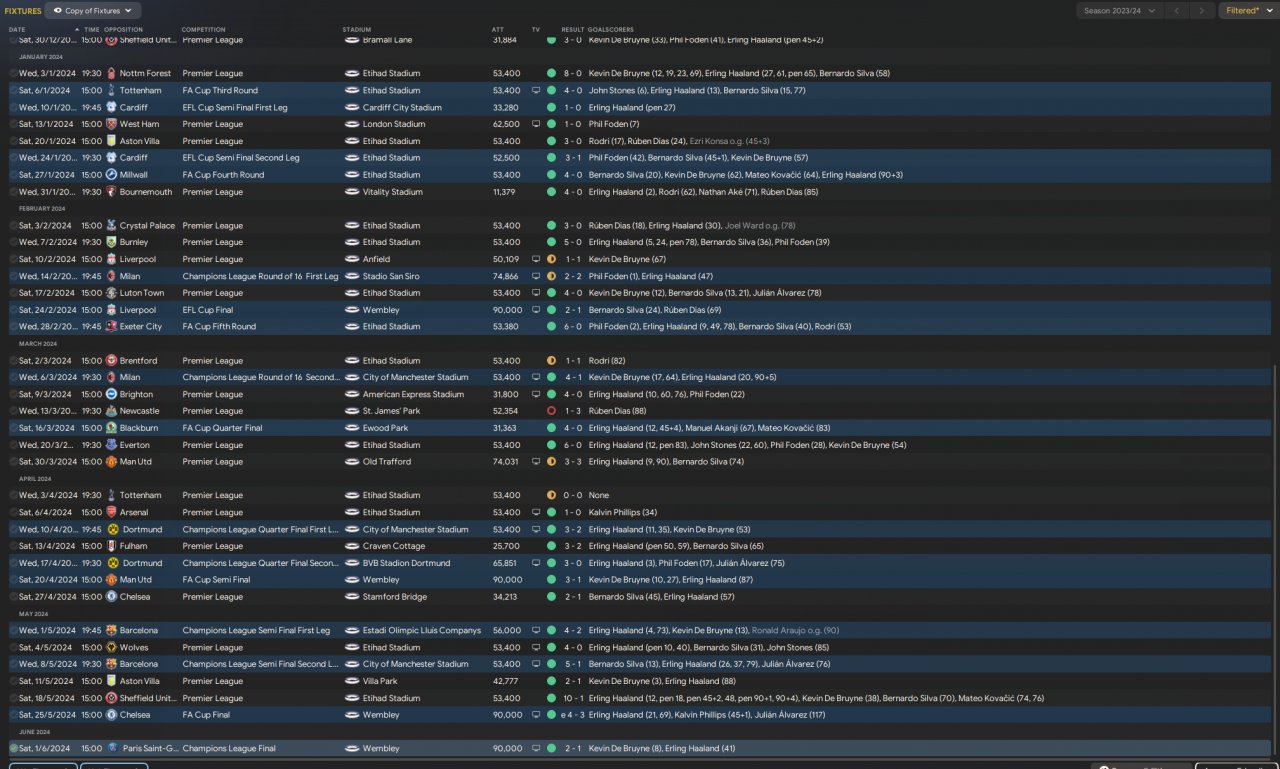Click the Paris Saint-Germain club crest

(x=111, y=748)
